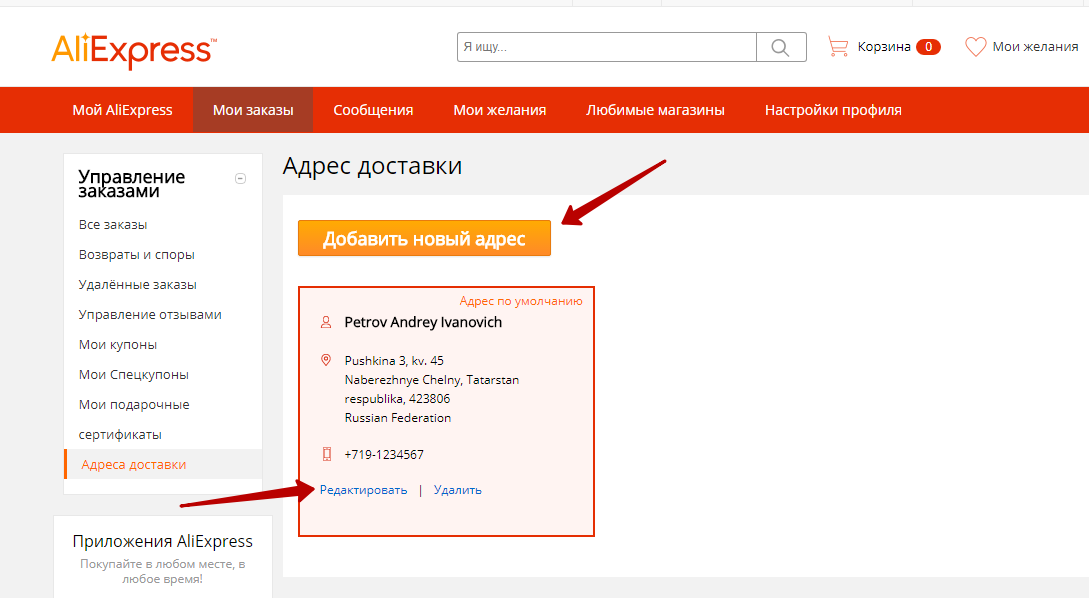Screen dimensions: 1089x598
Task: Select Адреса доставки in the sidebar
Action: (x=163, y=464)
